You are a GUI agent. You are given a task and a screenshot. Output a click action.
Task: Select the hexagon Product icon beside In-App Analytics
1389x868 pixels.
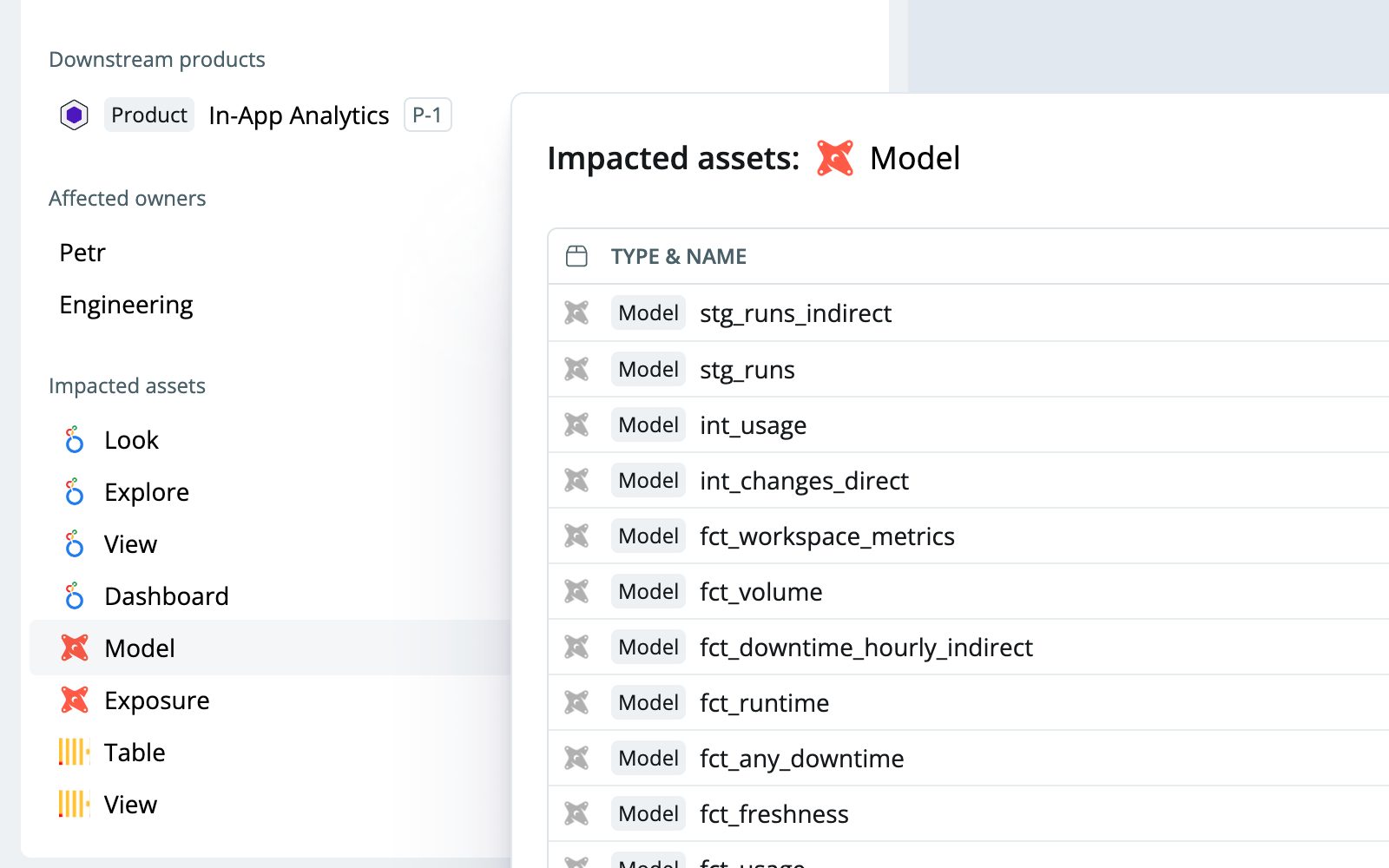[75, 115]
